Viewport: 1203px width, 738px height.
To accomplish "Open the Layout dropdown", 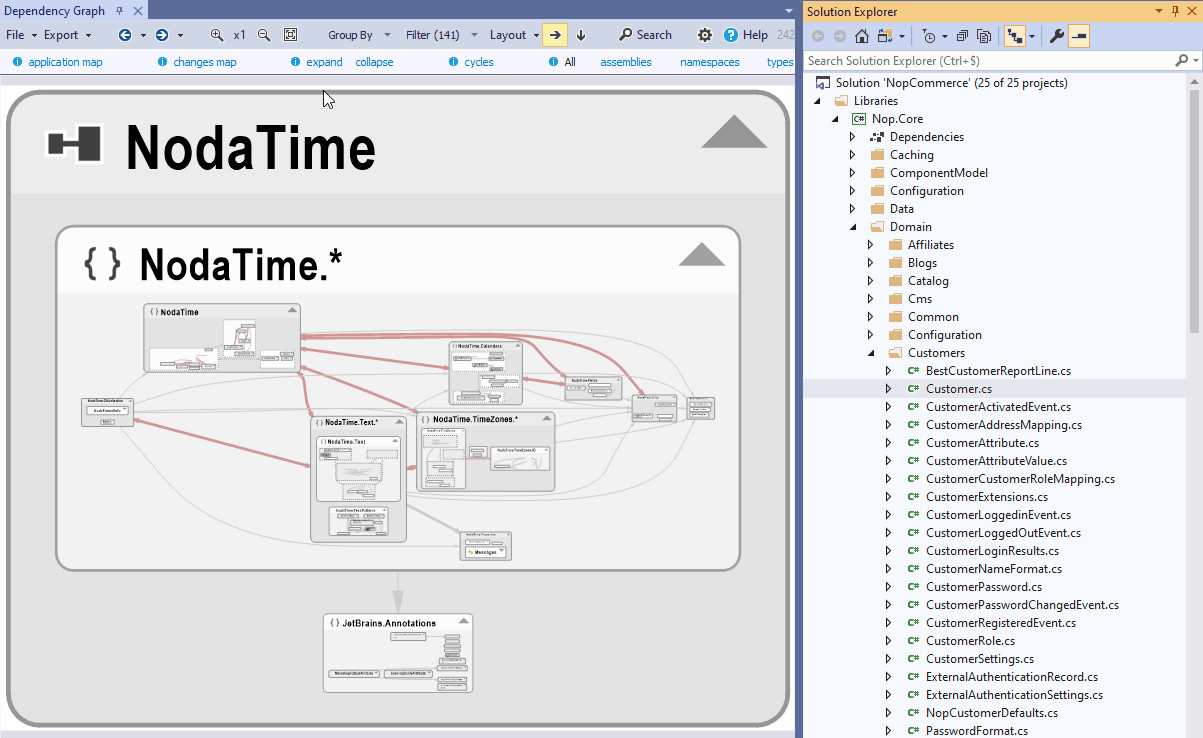I will pos(514,35).
